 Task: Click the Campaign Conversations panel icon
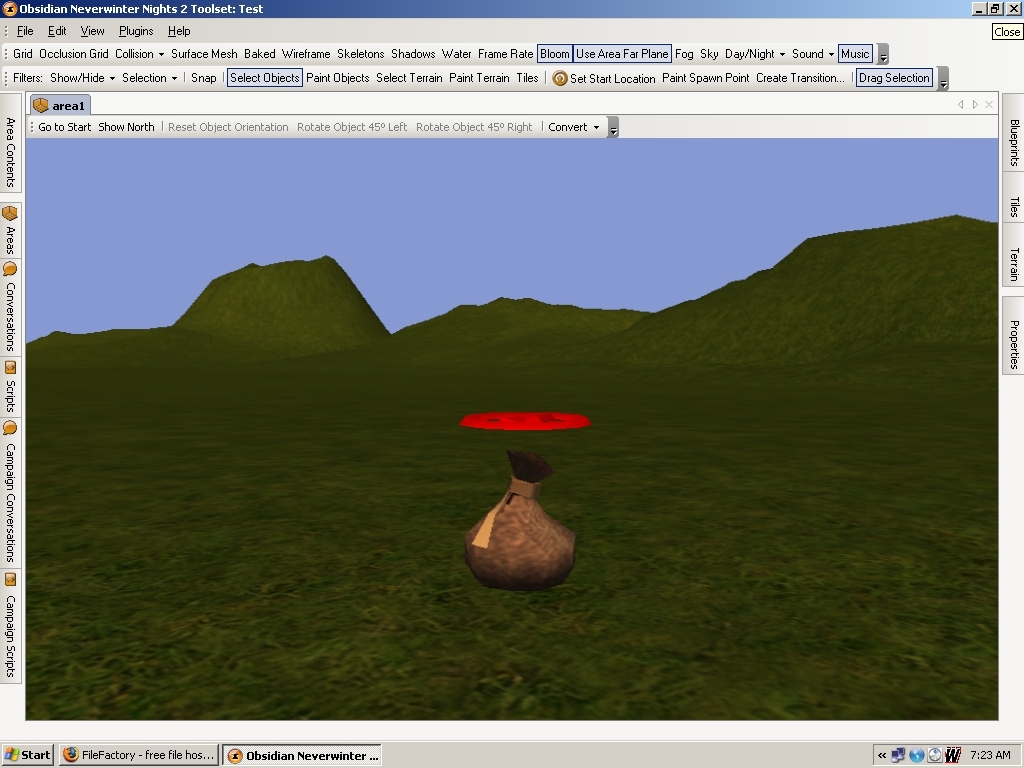coord(10,428)
